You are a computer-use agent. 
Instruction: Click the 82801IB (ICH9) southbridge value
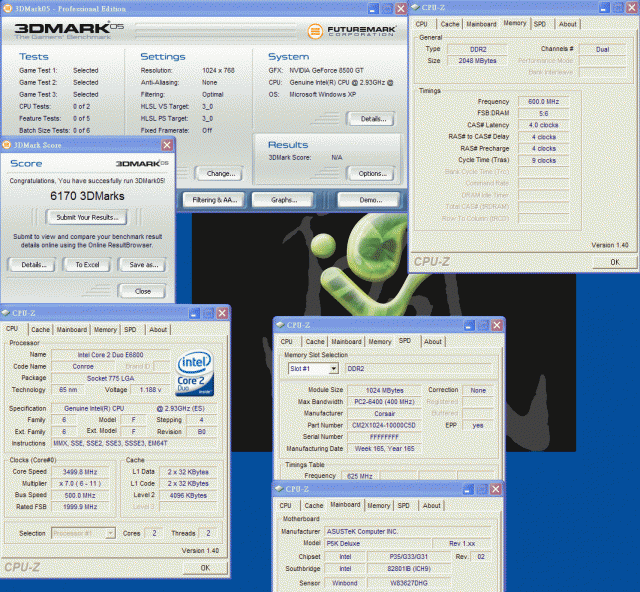pyautogui.click(x=409, y=569)
